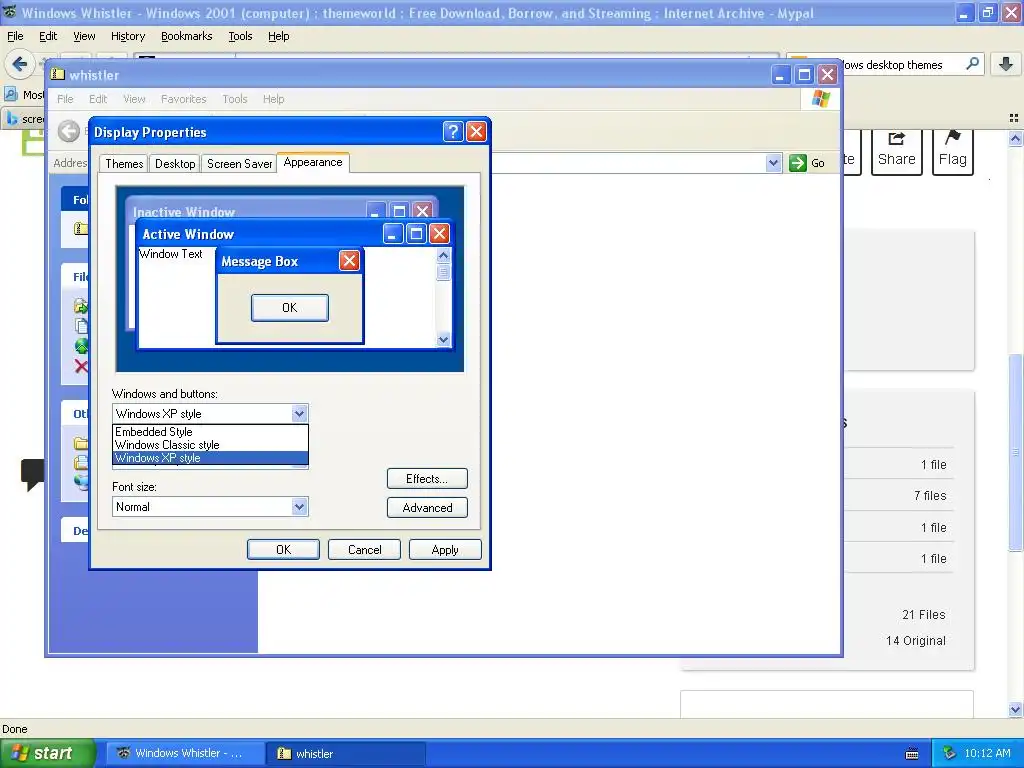Expand the whistler address bar dropdown arrow
This screenshot has width=1024, height=768.
(773, 163)
